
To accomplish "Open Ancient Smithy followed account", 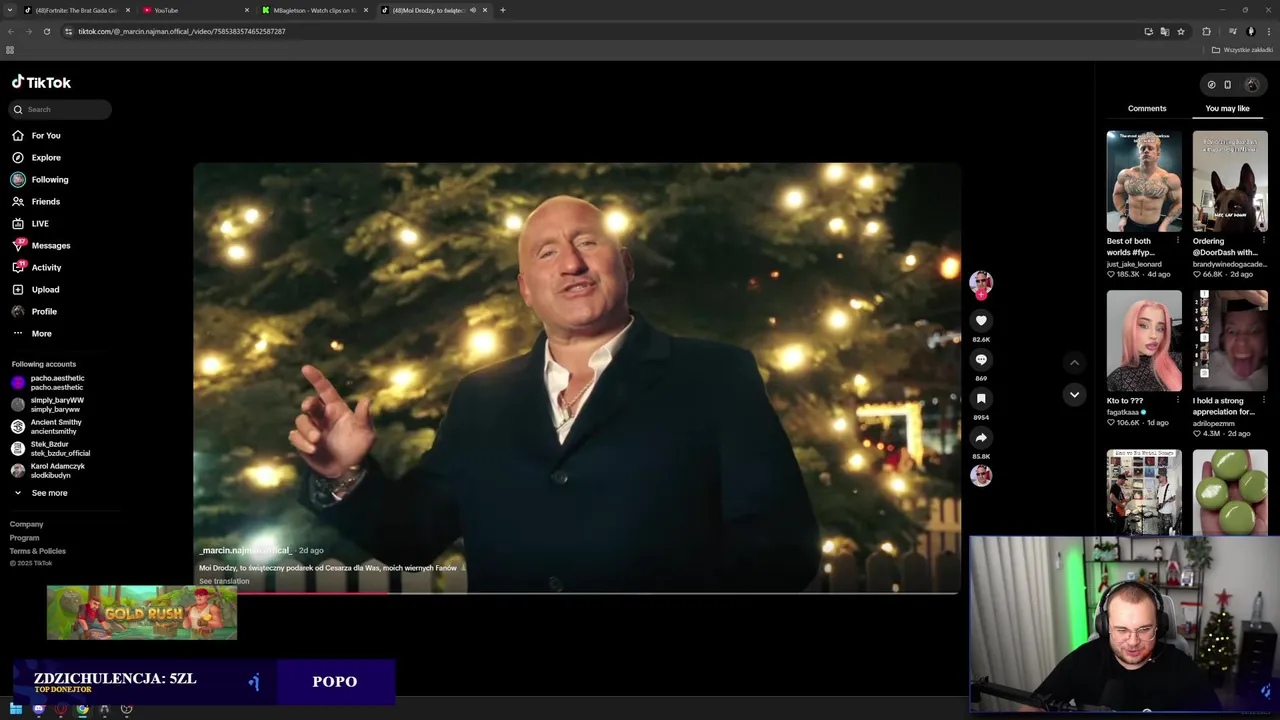I will click(48, 426).
